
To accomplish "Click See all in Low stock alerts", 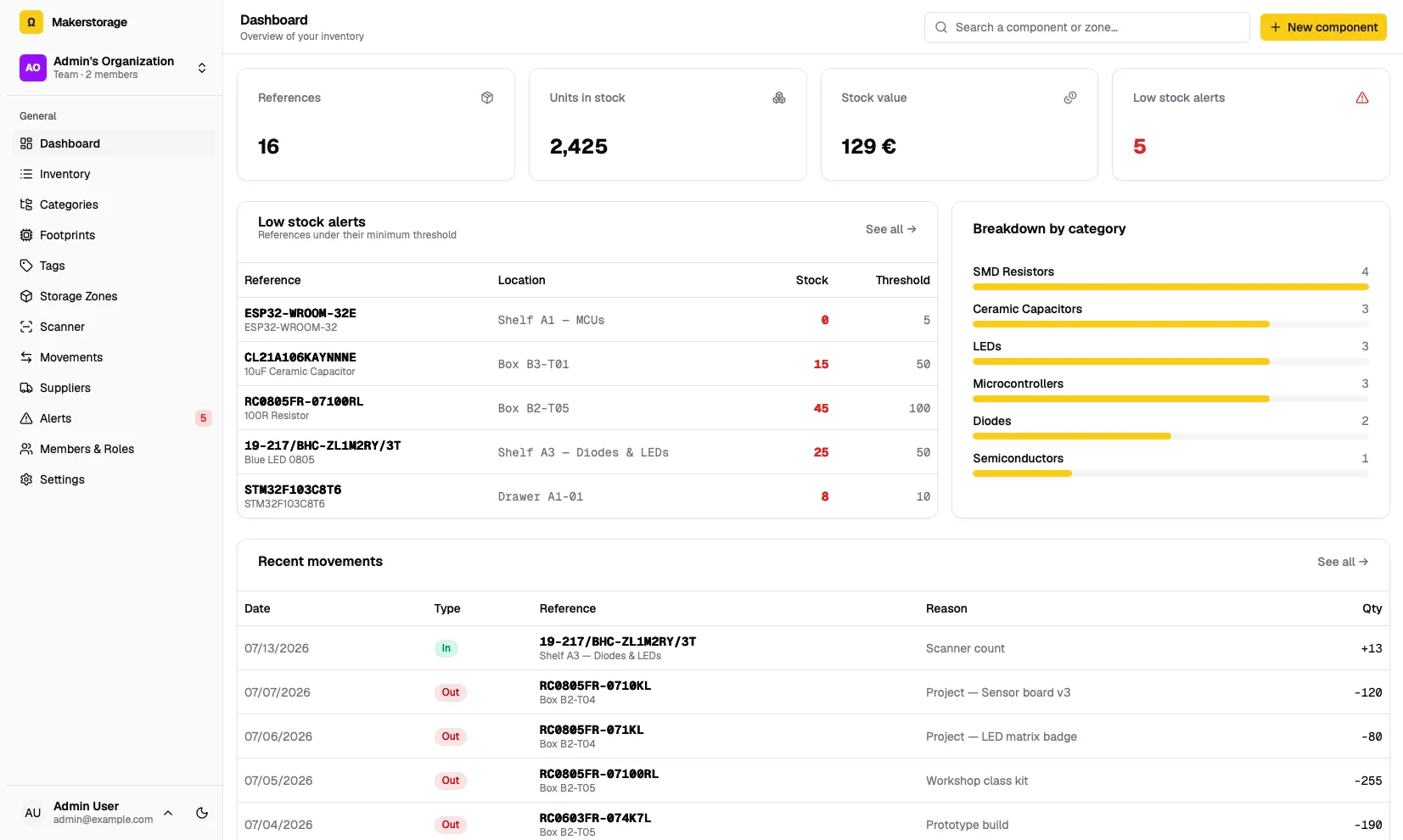I will click(x=890, y=229).
